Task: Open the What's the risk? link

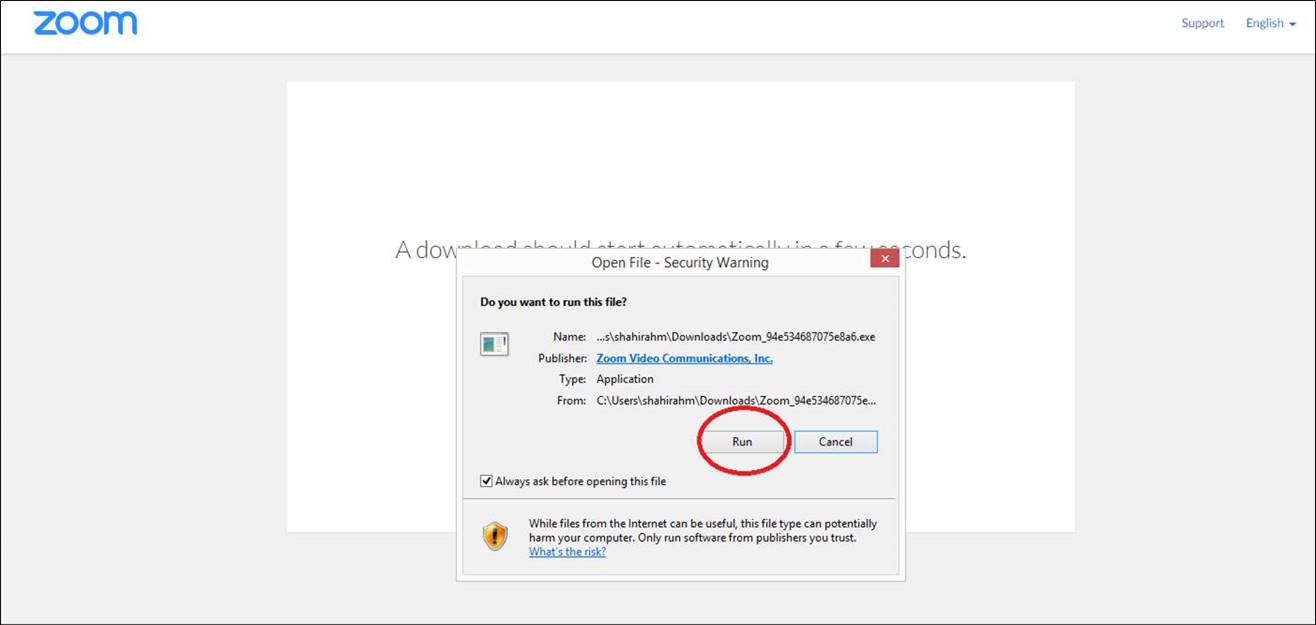Action: (567, 551)
